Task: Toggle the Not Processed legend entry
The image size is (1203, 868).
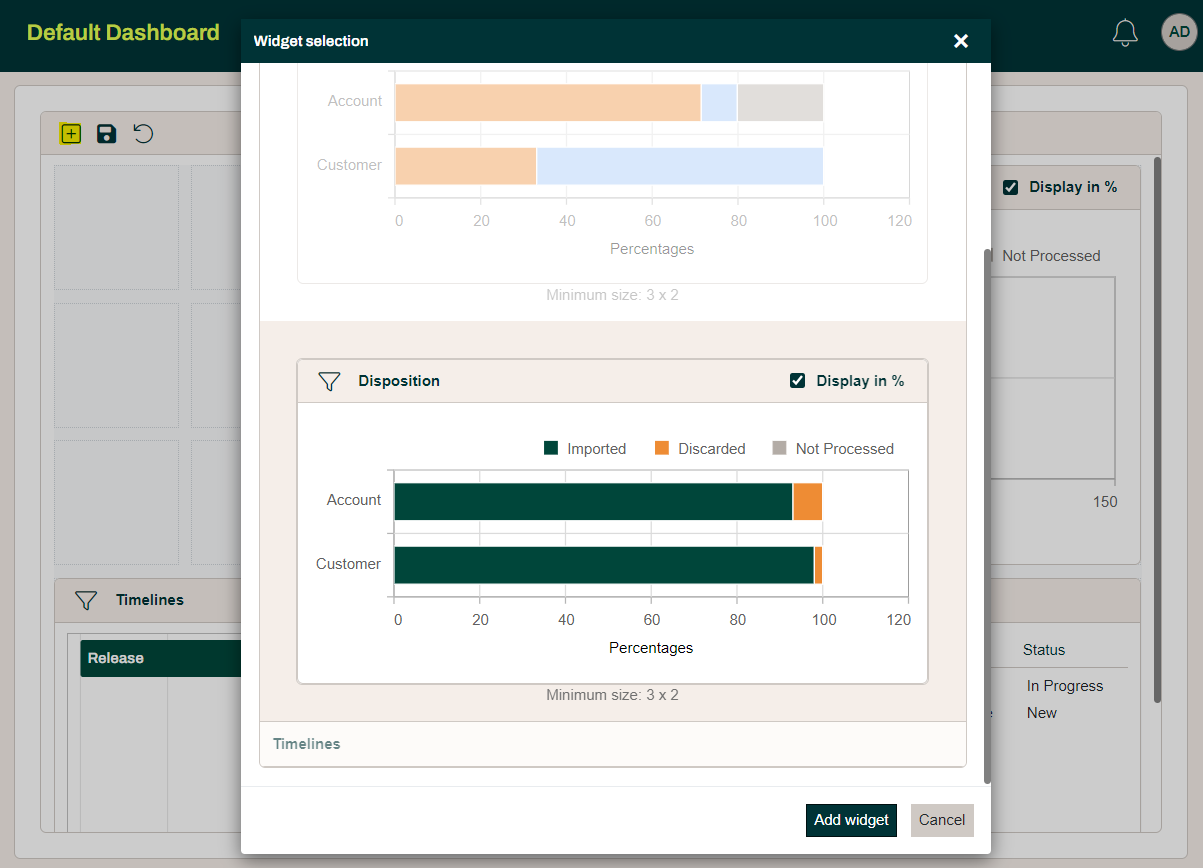Action: (833, 449)
